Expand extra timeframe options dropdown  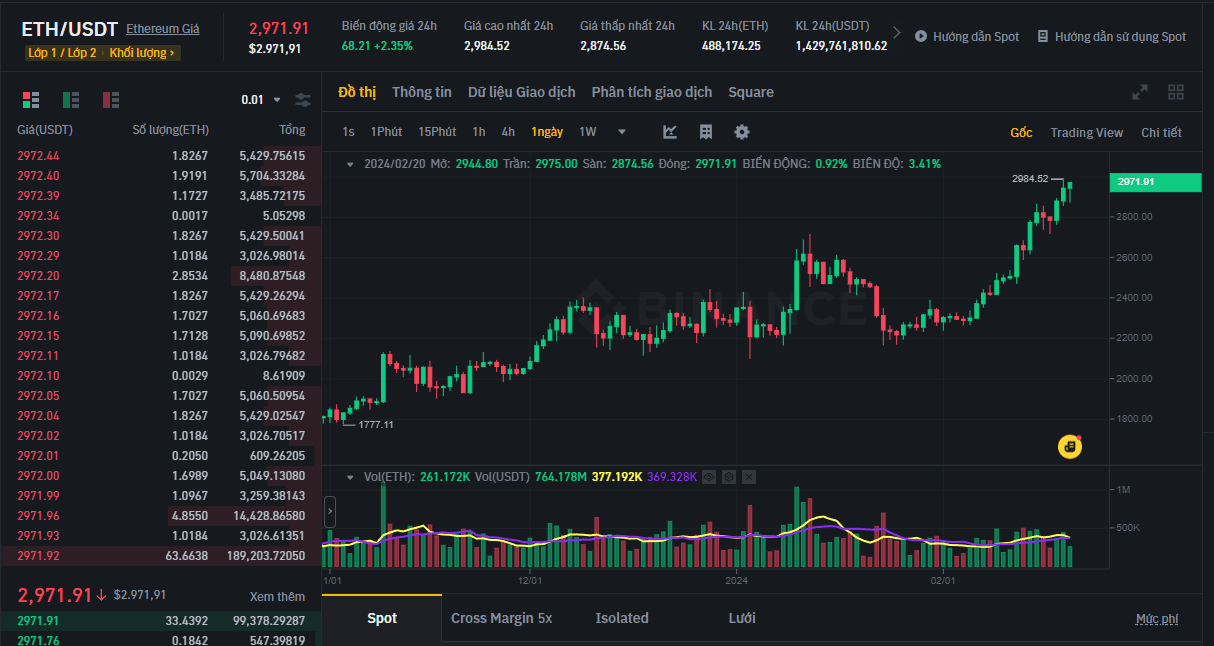621,131
